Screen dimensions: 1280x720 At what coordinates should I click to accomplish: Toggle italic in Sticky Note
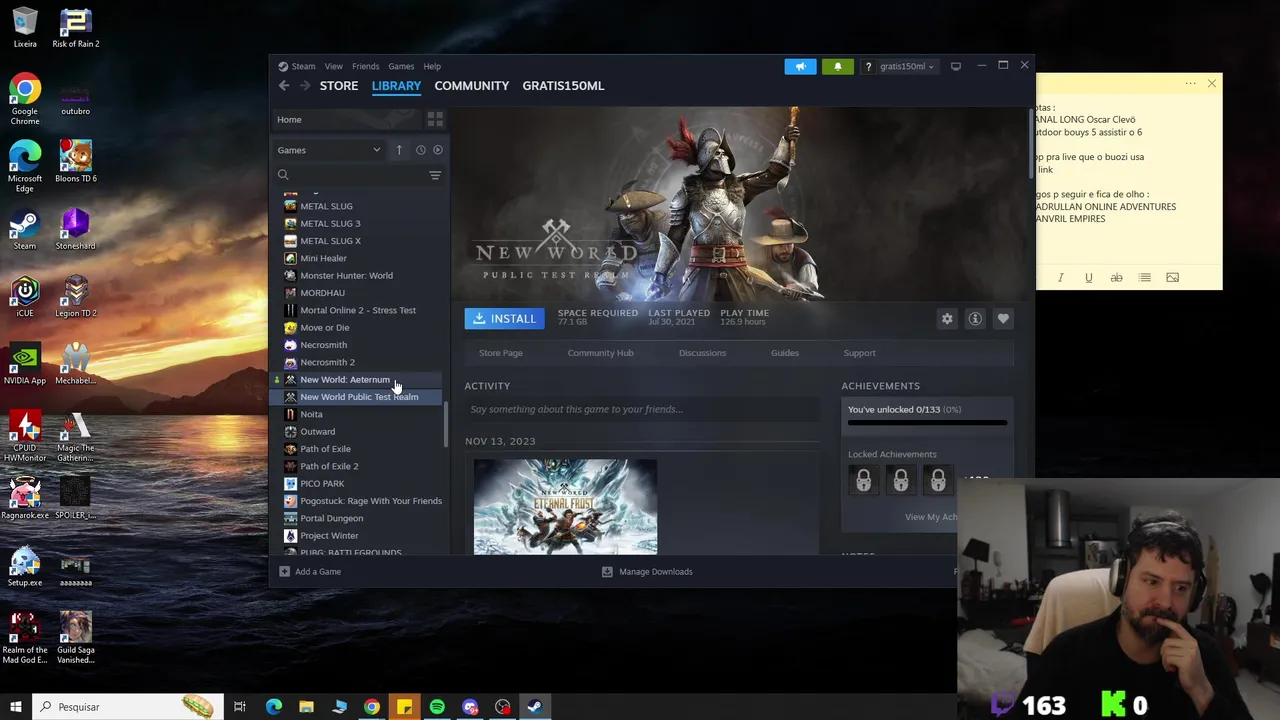[x=1060, y=278]
